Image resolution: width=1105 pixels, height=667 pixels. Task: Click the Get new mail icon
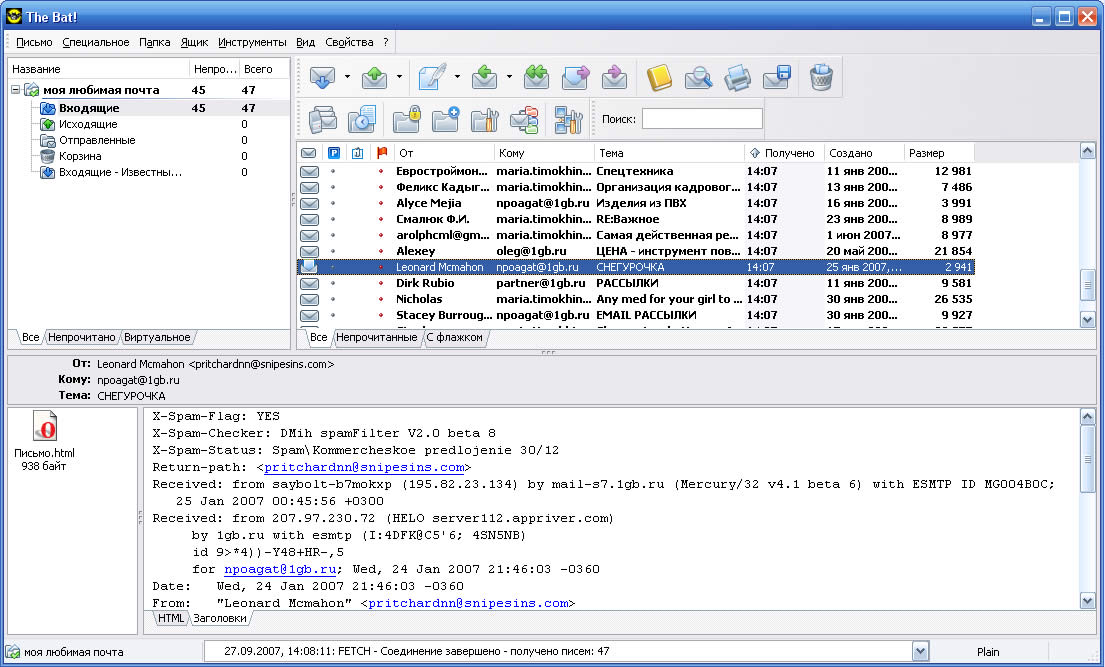click(322, 77)
